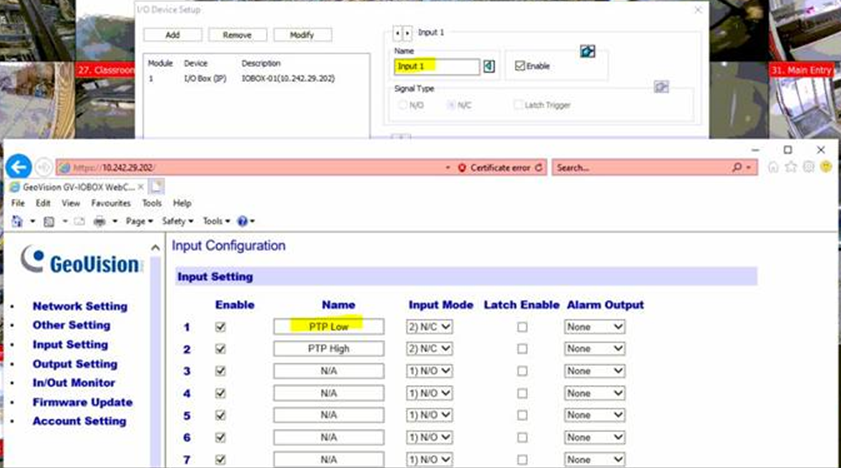Image resolution: width=841 pixels, height=468 pixels.
Task: Uncheck Enable for input row 5
Action: pyautogui.click(x=220, y=415)
